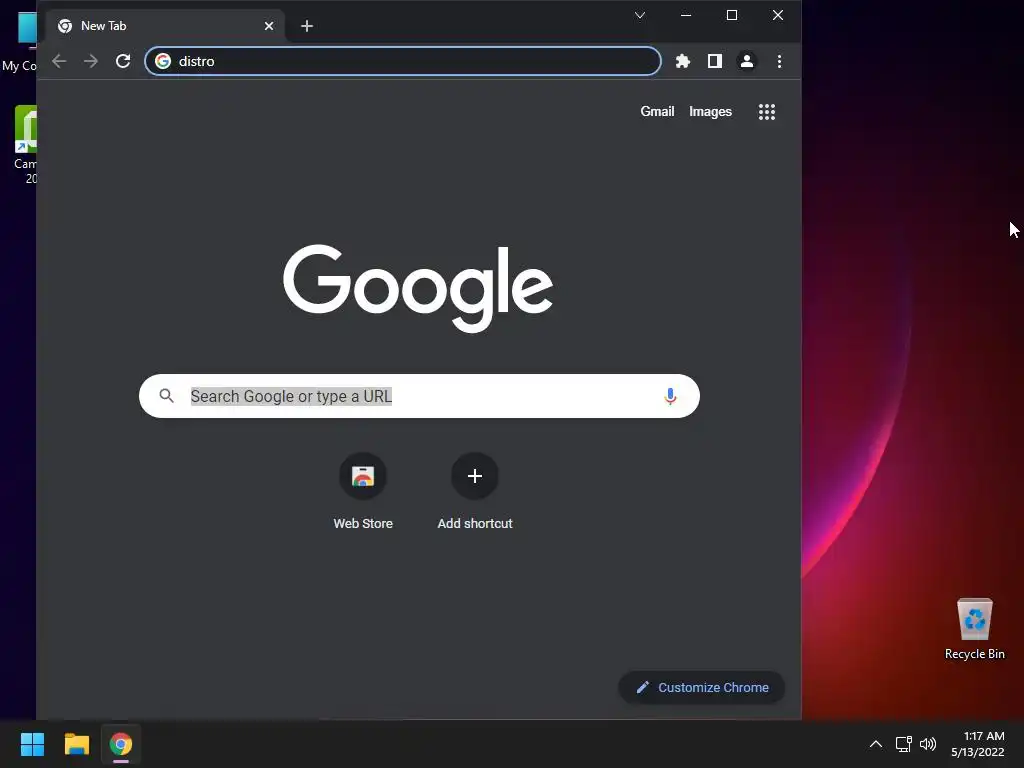This screenshot has height=768, width=1024.
Task: Open the Images link
Action: pyautogui.click(x=710, y=112)
